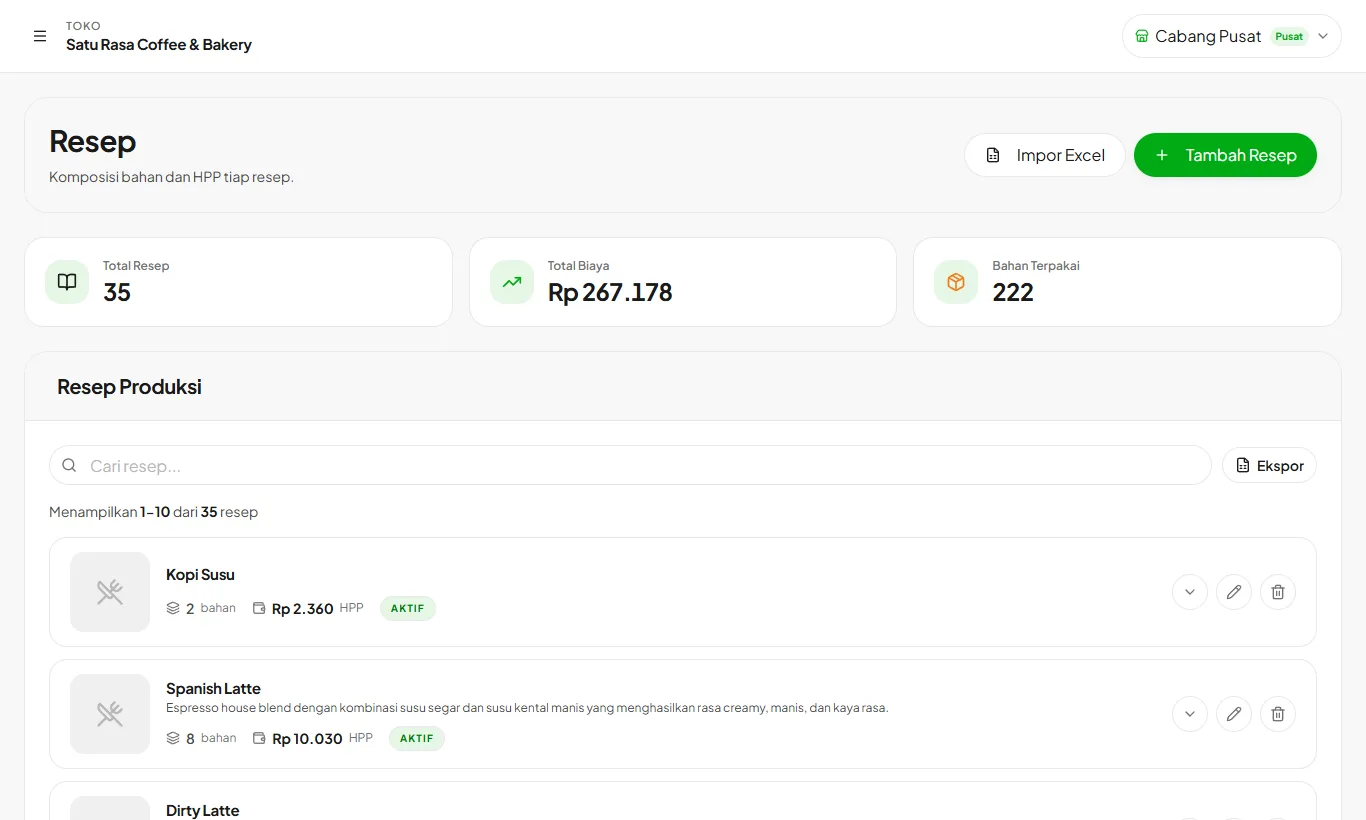Click the Kopi Susu recipe name
The image size is (1366, 820).
200,574
